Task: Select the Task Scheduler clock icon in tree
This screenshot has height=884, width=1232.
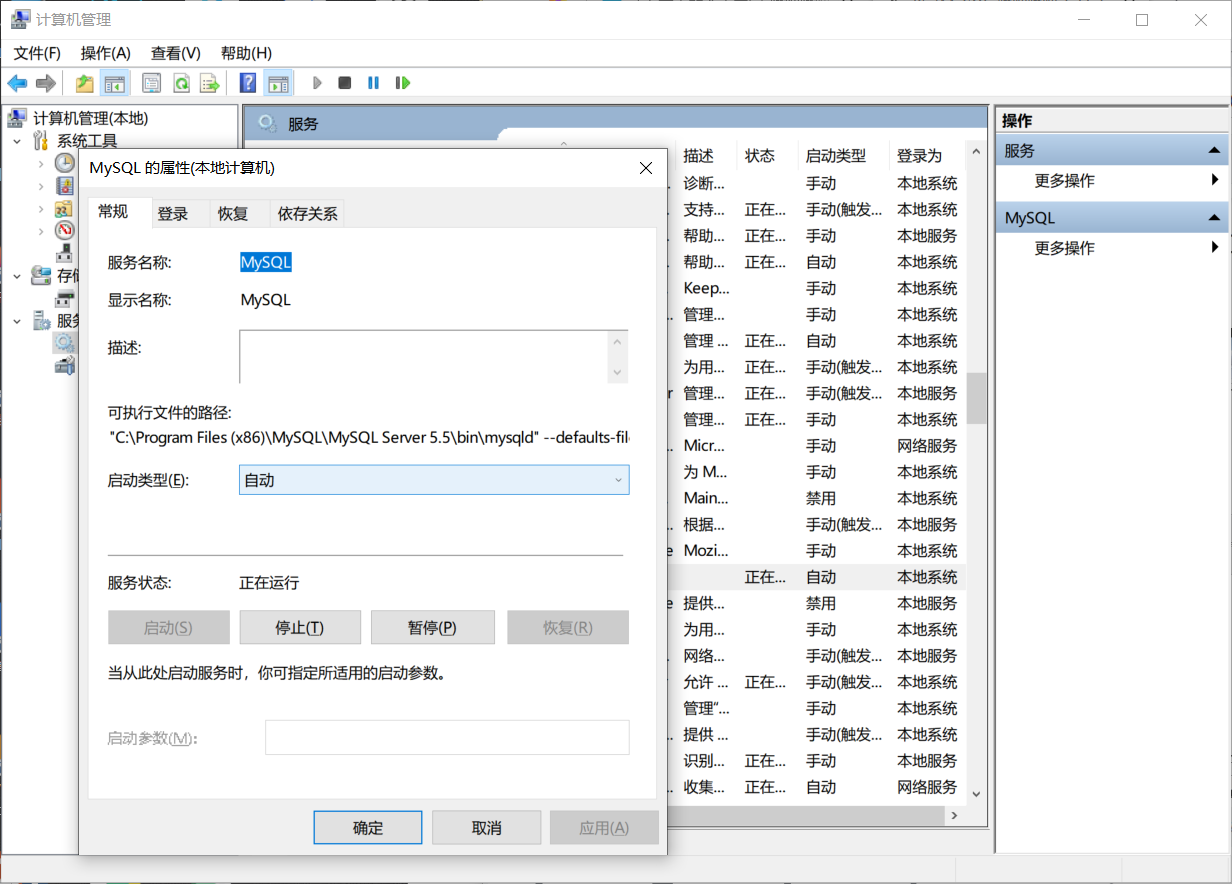Action: click(x=65, y=162)
